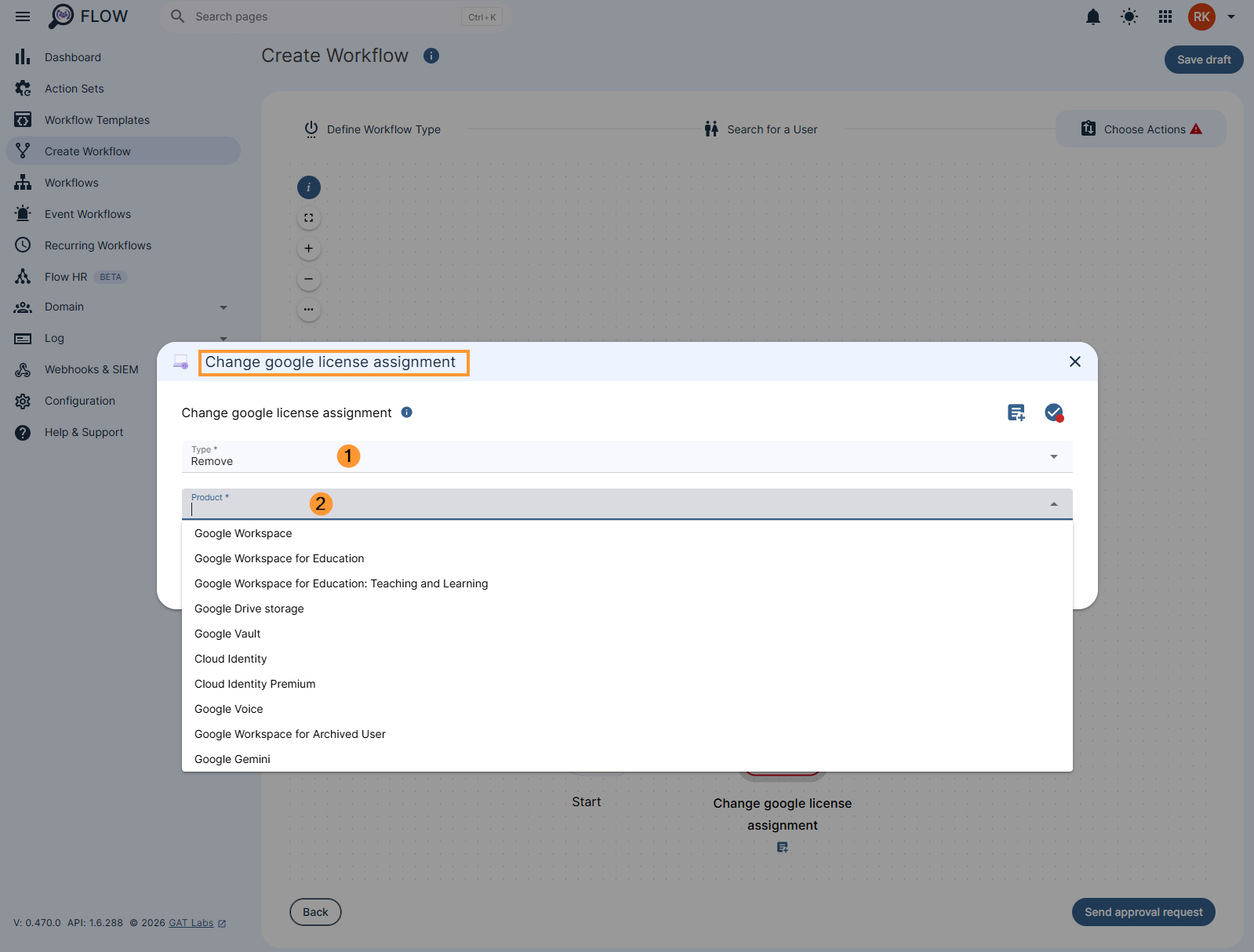1254x952 pixels.
Task: Open Flow HR beta page
Action: pyautogui.click(x=123, y=277)
